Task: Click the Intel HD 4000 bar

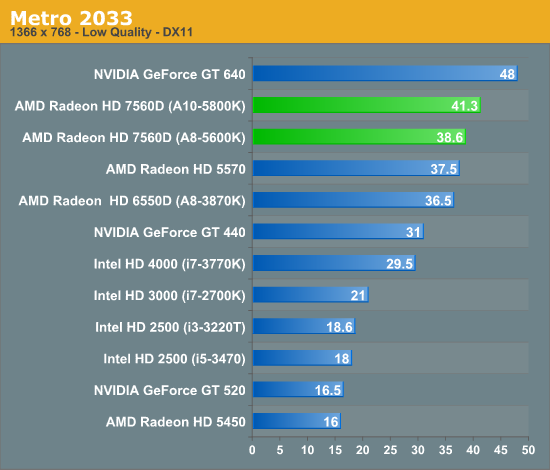Action: point(334,263)
